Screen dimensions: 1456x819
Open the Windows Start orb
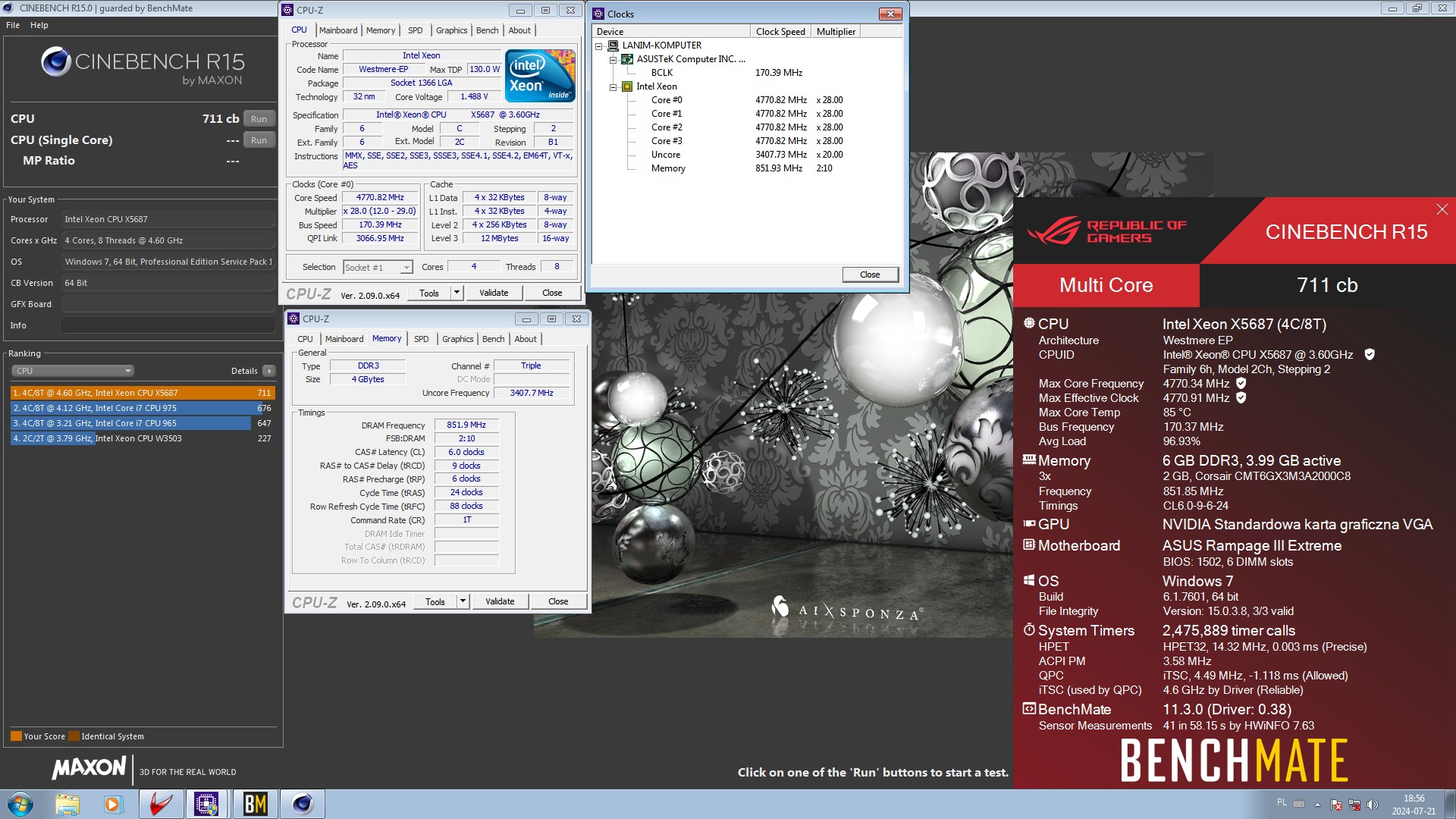tap(20, 804)
